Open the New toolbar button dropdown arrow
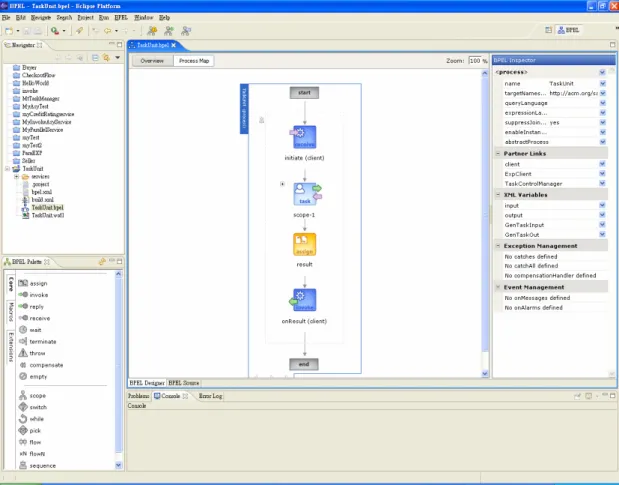Viewport: 619px width, 485px height. pyautogui.click(x=18, y=31)
